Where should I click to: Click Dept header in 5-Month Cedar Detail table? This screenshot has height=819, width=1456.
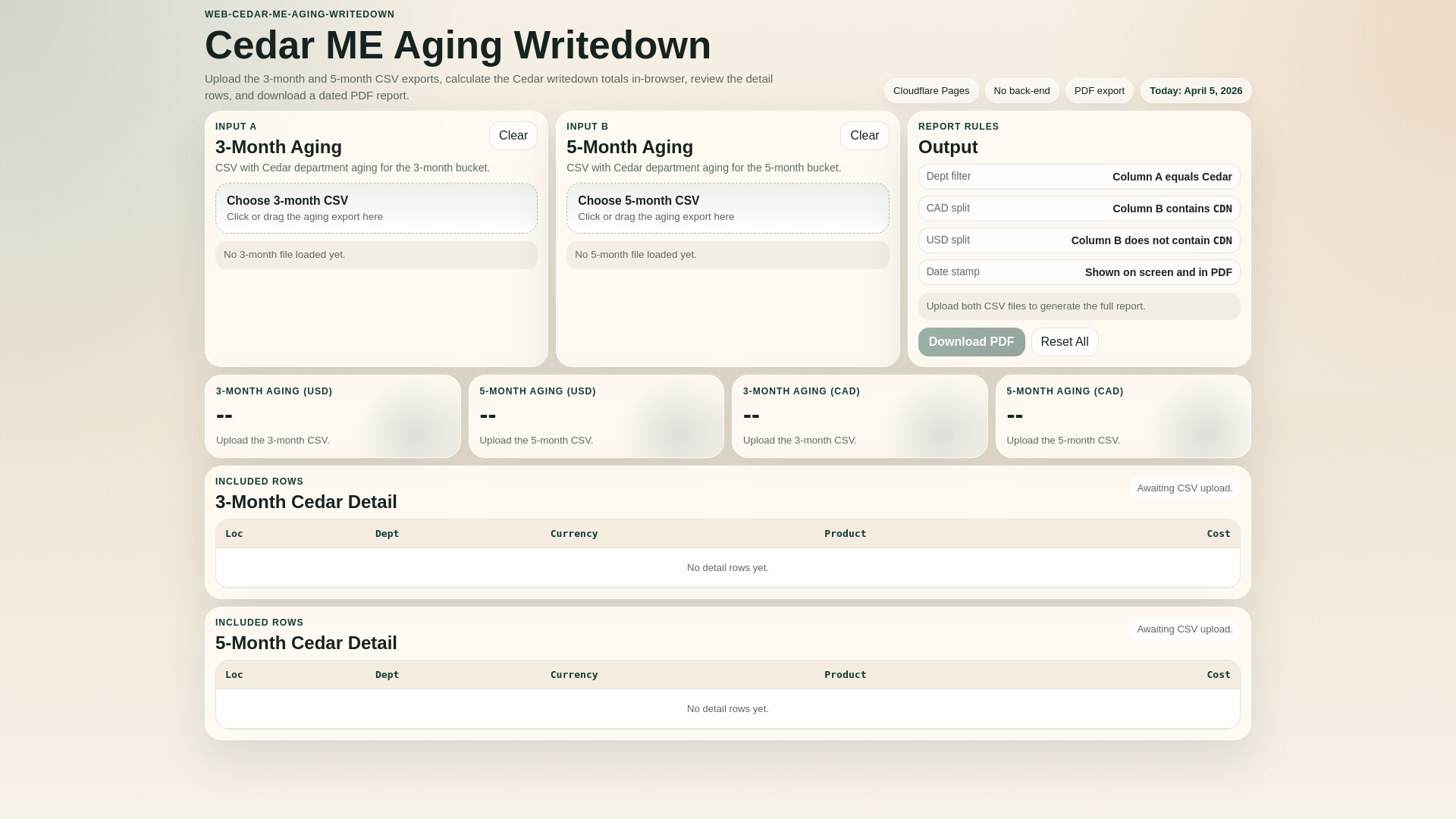pos(387,675)
